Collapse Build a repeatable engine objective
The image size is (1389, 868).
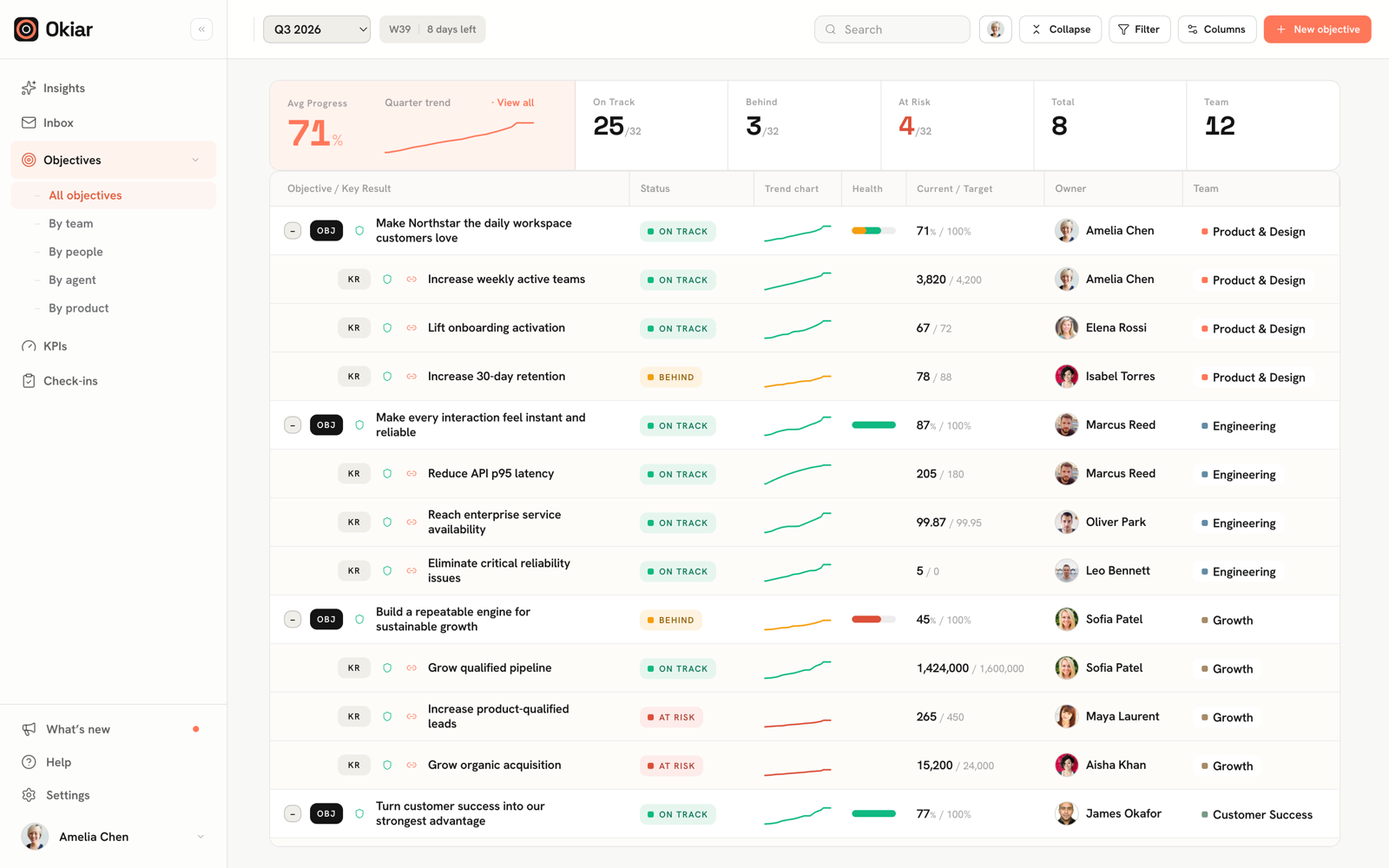click(x=293, y=620)
